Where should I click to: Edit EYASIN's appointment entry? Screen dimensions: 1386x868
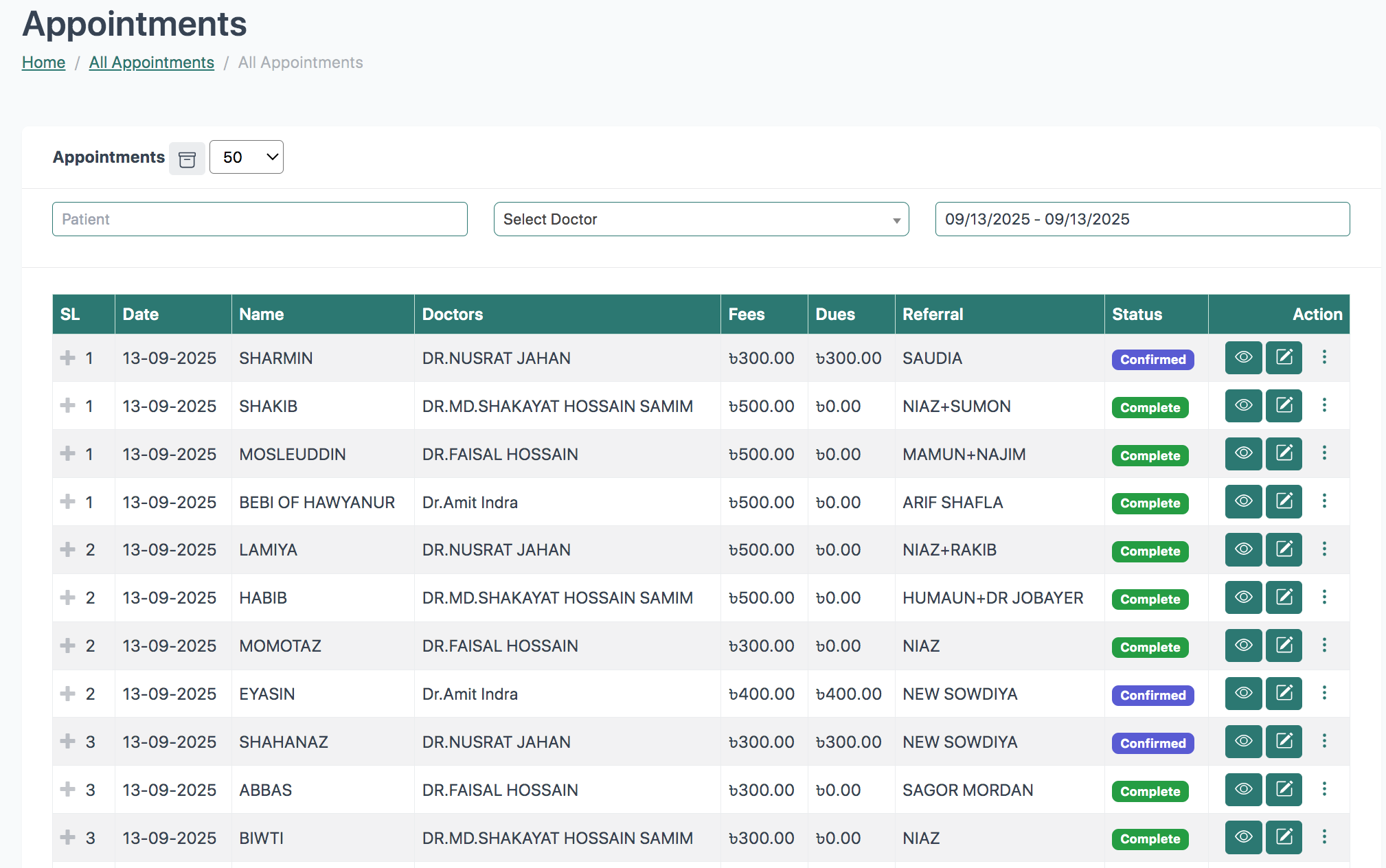click(x=1284, y=694)
